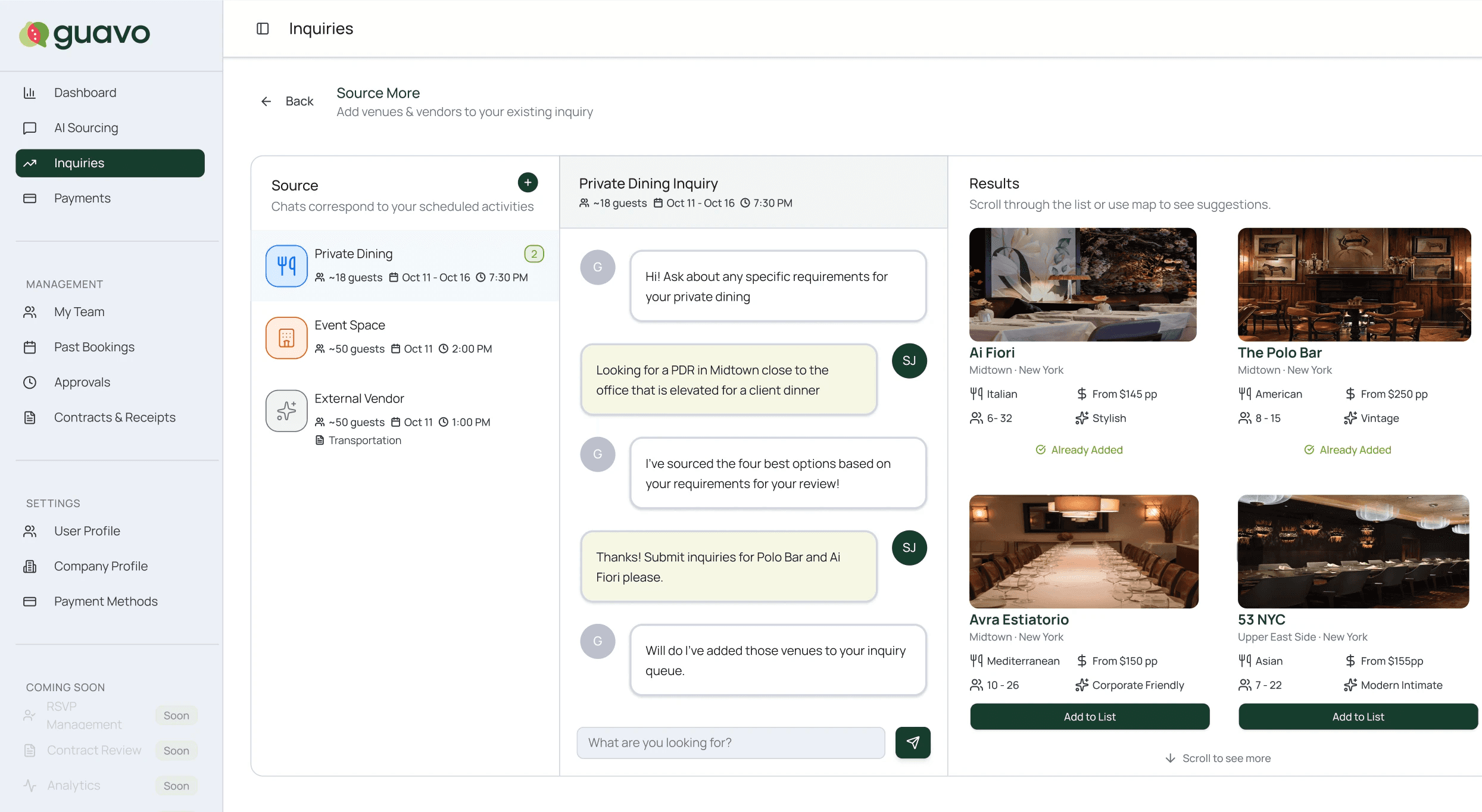Click the 'Will do I've added those venues' message
1482x812 pixels.
coord(778,660)
